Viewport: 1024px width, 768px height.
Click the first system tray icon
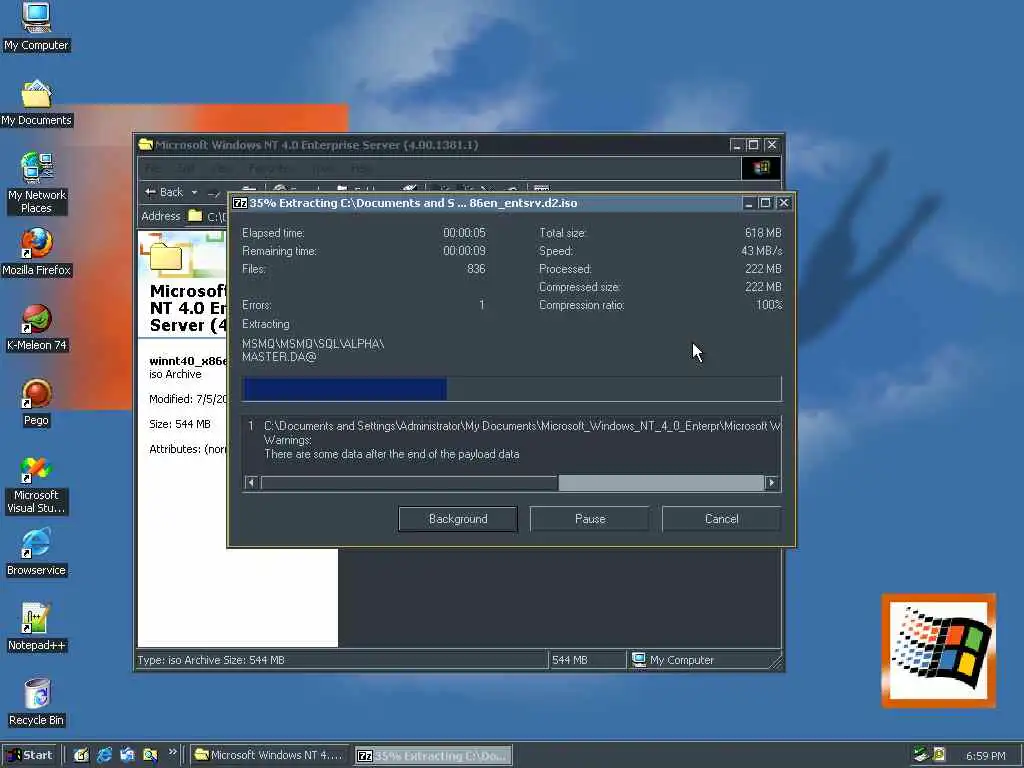click(921, 754)
